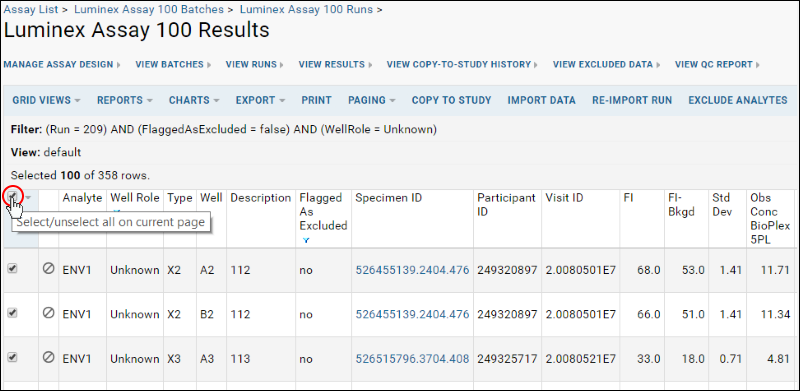
Task: Click the Re-Import Run button
Action: click(632, 100)
